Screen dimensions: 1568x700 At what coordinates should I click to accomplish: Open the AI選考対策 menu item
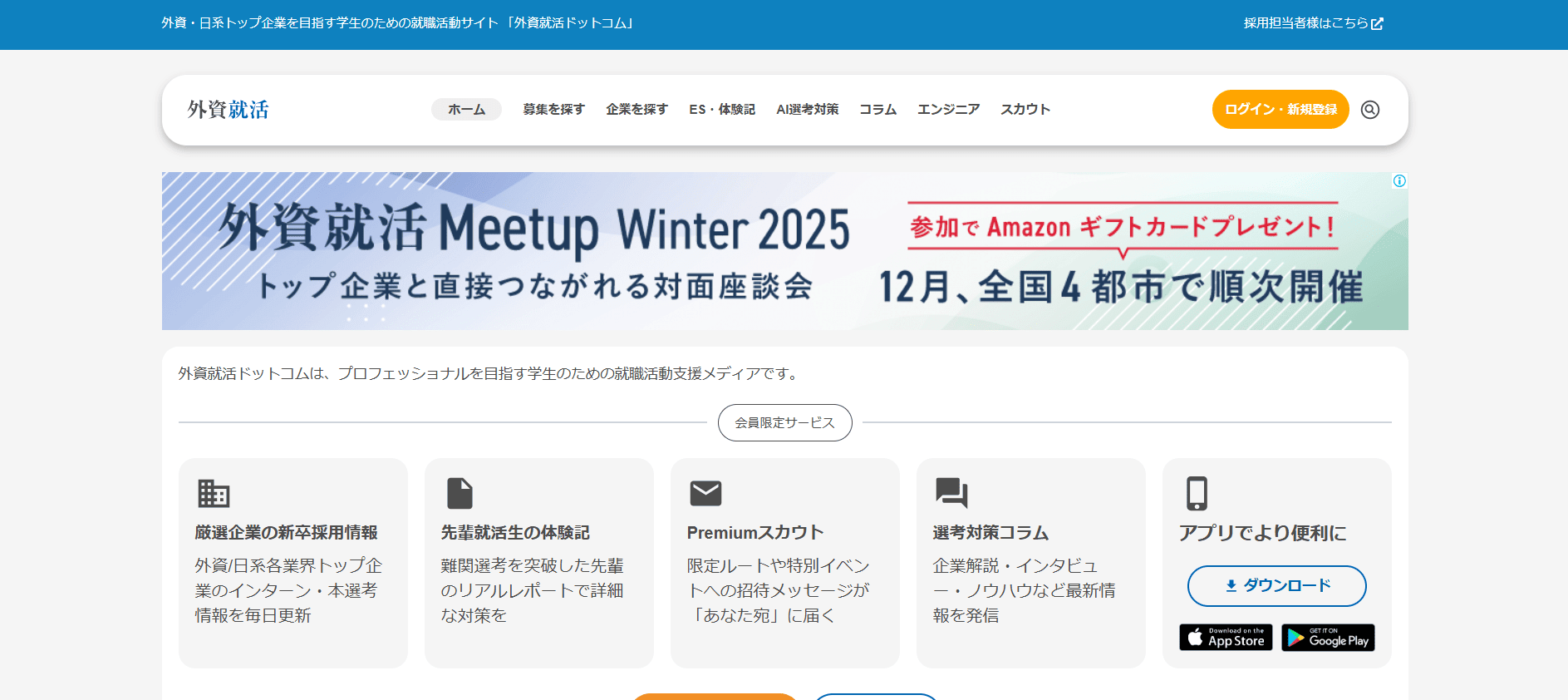coord(807,110)
